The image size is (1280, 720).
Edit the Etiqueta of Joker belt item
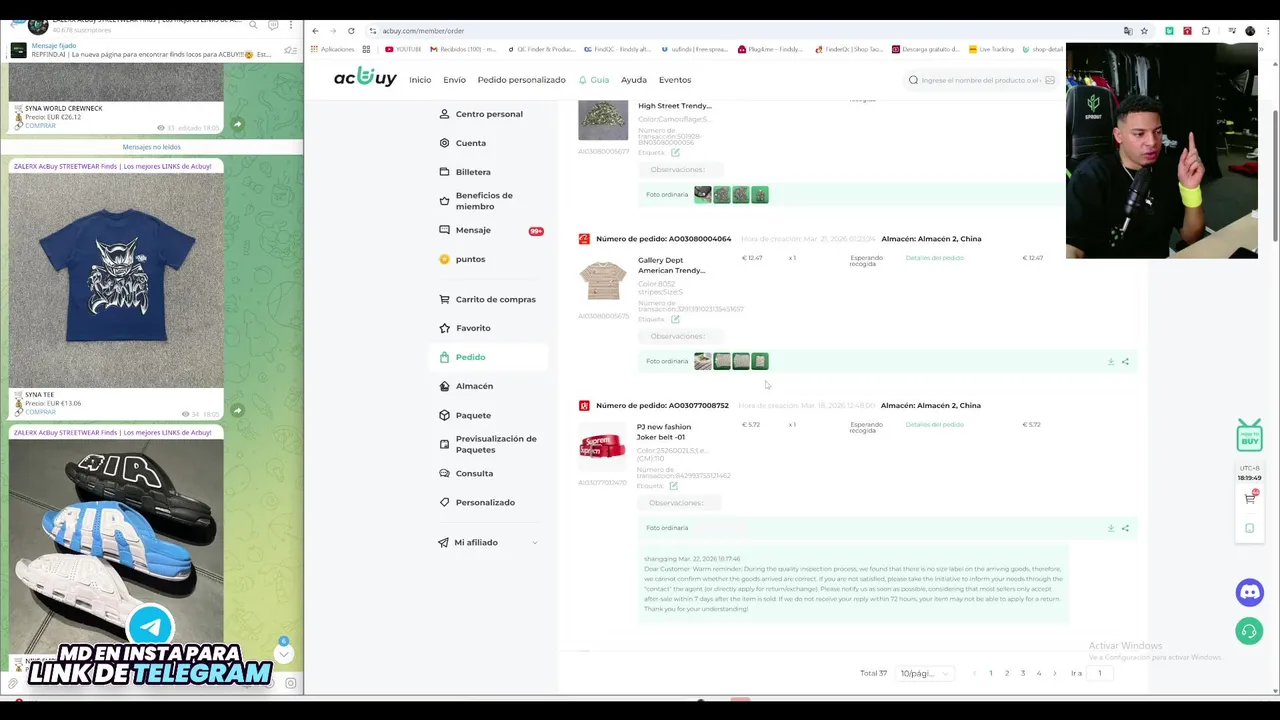[673, 486]
